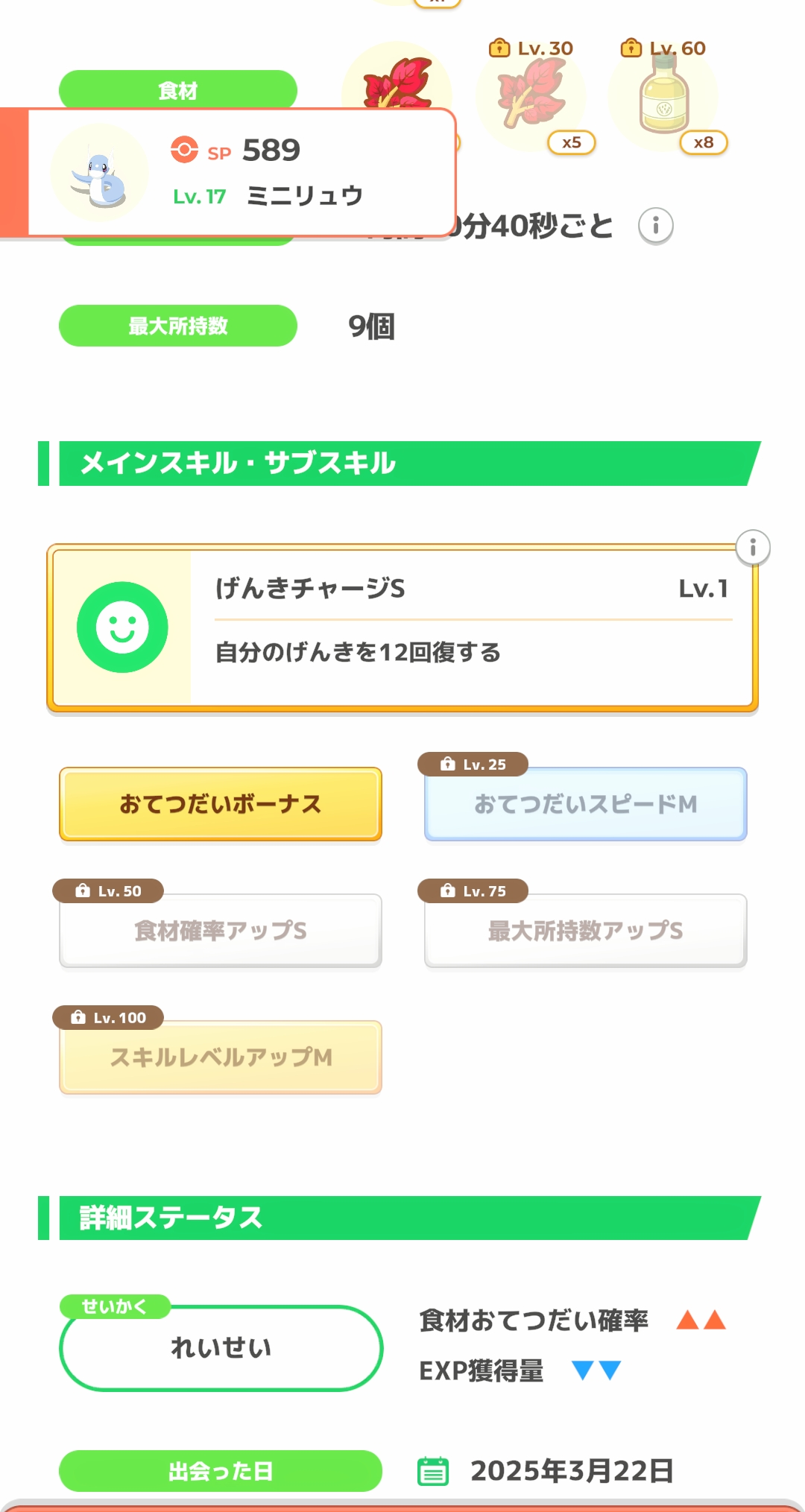Tap the Dratini portrait thumbnail

click(99, 174)
